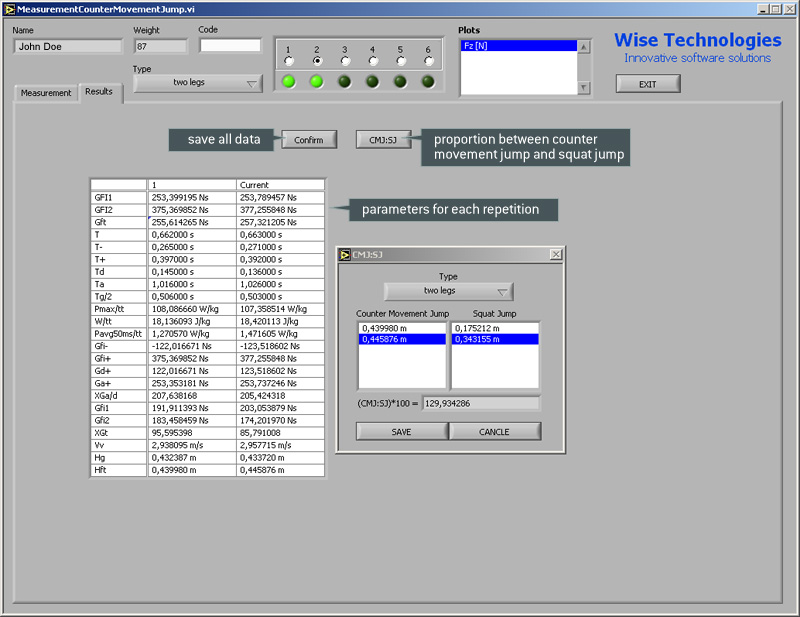
Task: Click cell 0,662000 s in T row
Action: 192,235
